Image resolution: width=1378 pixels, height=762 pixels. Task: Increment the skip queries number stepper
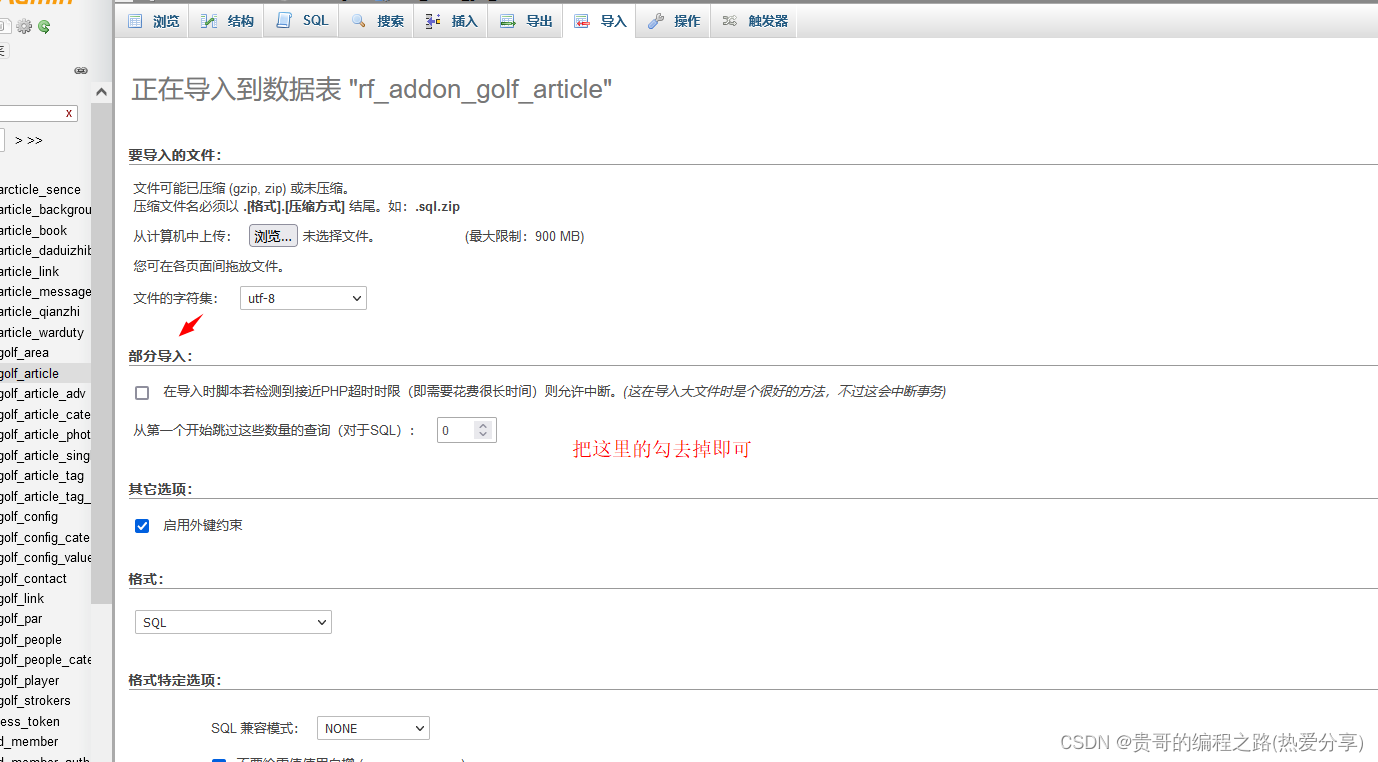(x=483, y=424)
